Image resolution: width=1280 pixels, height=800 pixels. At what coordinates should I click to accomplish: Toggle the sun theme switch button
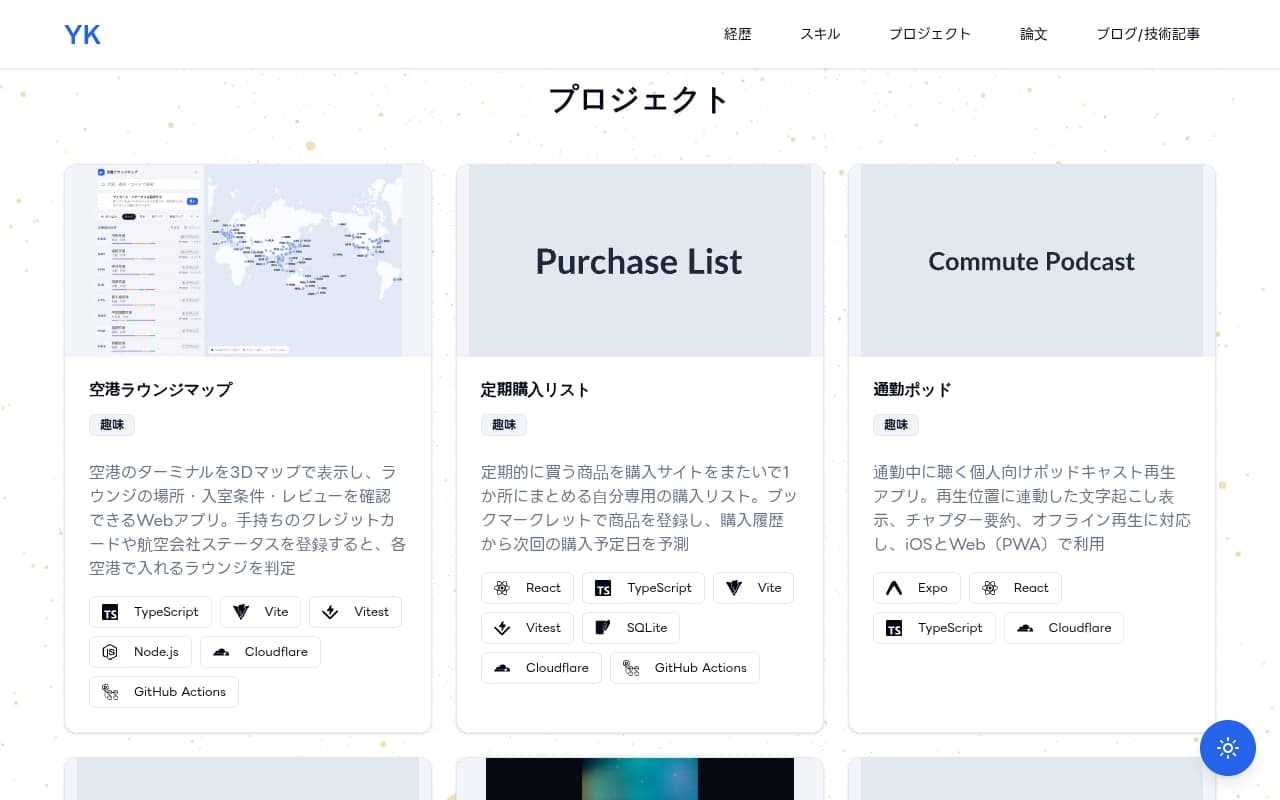(x=1228, y=748)
